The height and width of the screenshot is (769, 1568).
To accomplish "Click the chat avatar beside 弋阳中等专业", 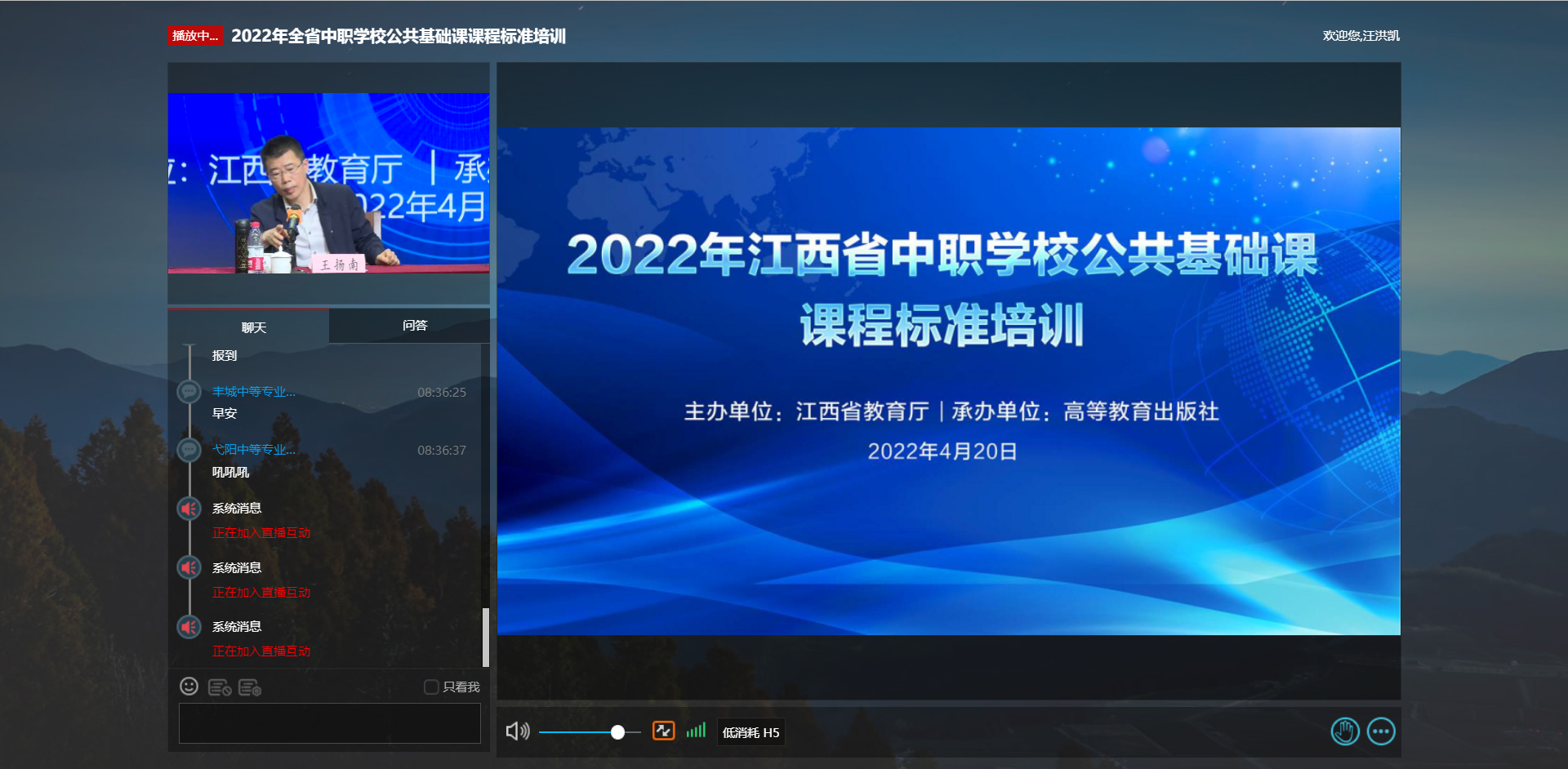I will (x=189, y=450).
